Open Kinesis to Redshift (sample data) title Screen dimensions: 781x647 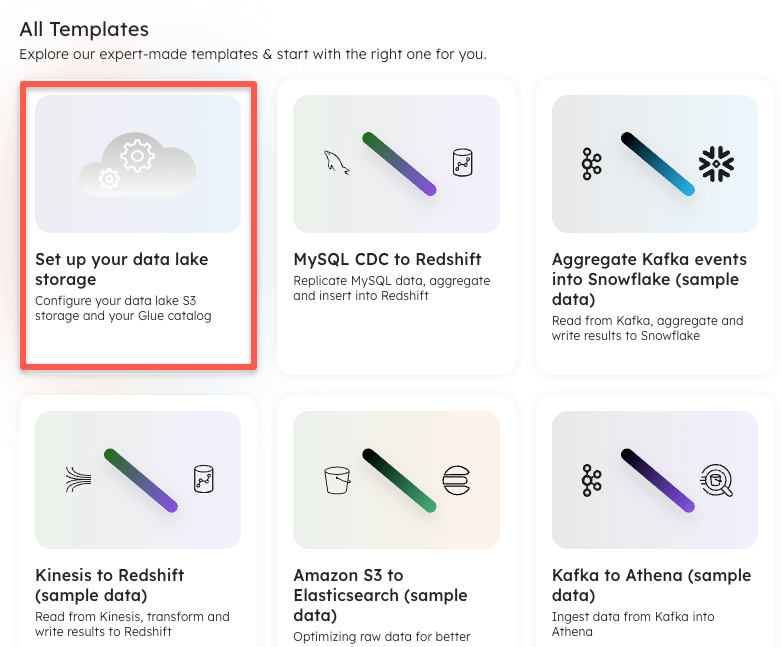click(x=110, y=585)
